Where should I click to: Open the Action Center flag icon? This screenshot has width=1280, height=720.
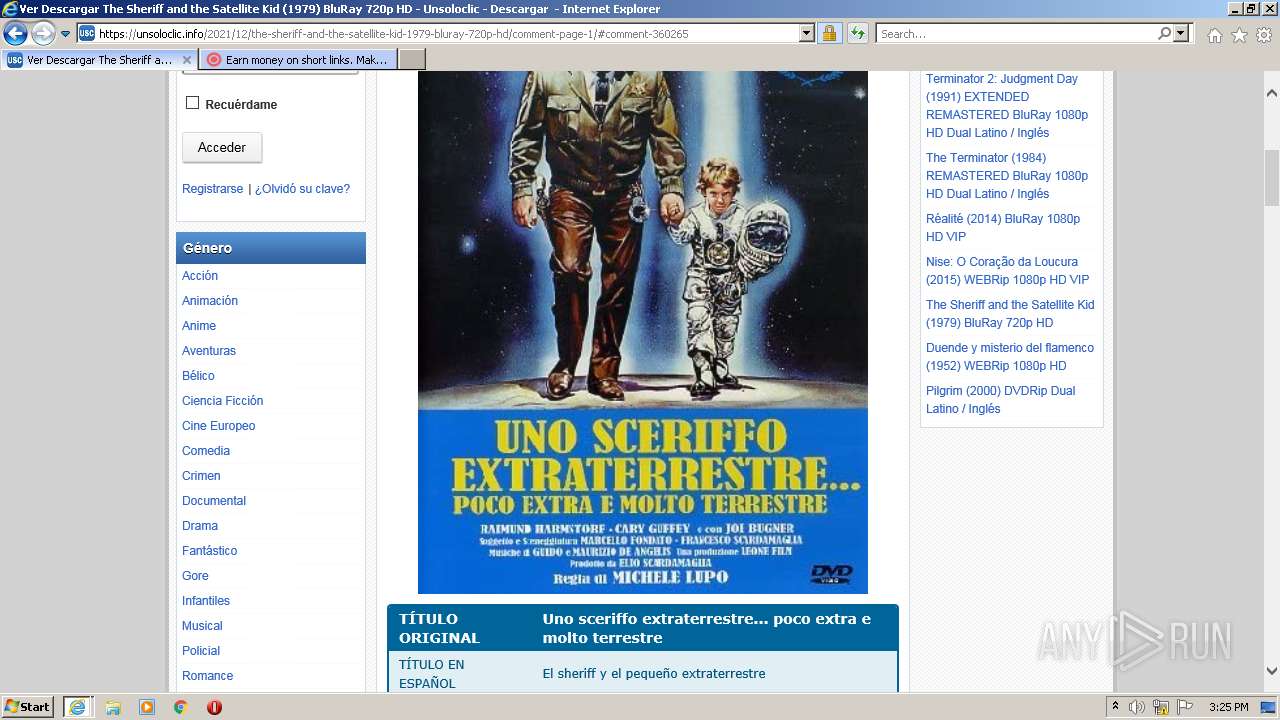(x=1185, y=707)
